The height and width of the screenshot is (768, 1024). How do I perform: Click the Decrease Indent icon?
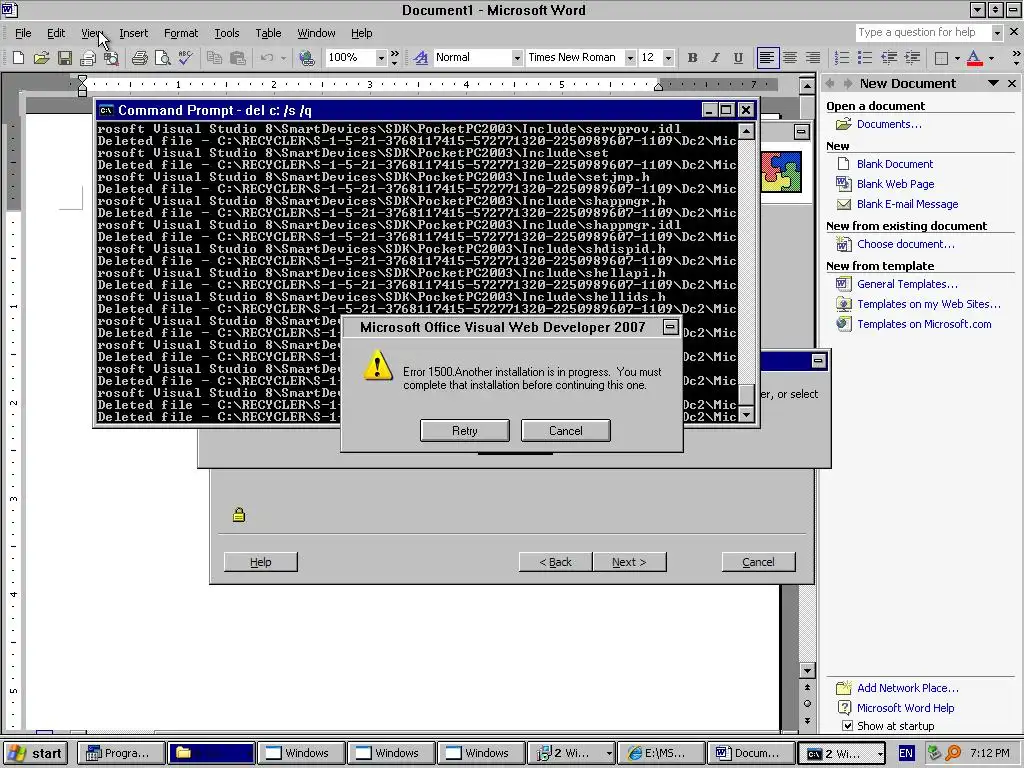coord(889,58)
